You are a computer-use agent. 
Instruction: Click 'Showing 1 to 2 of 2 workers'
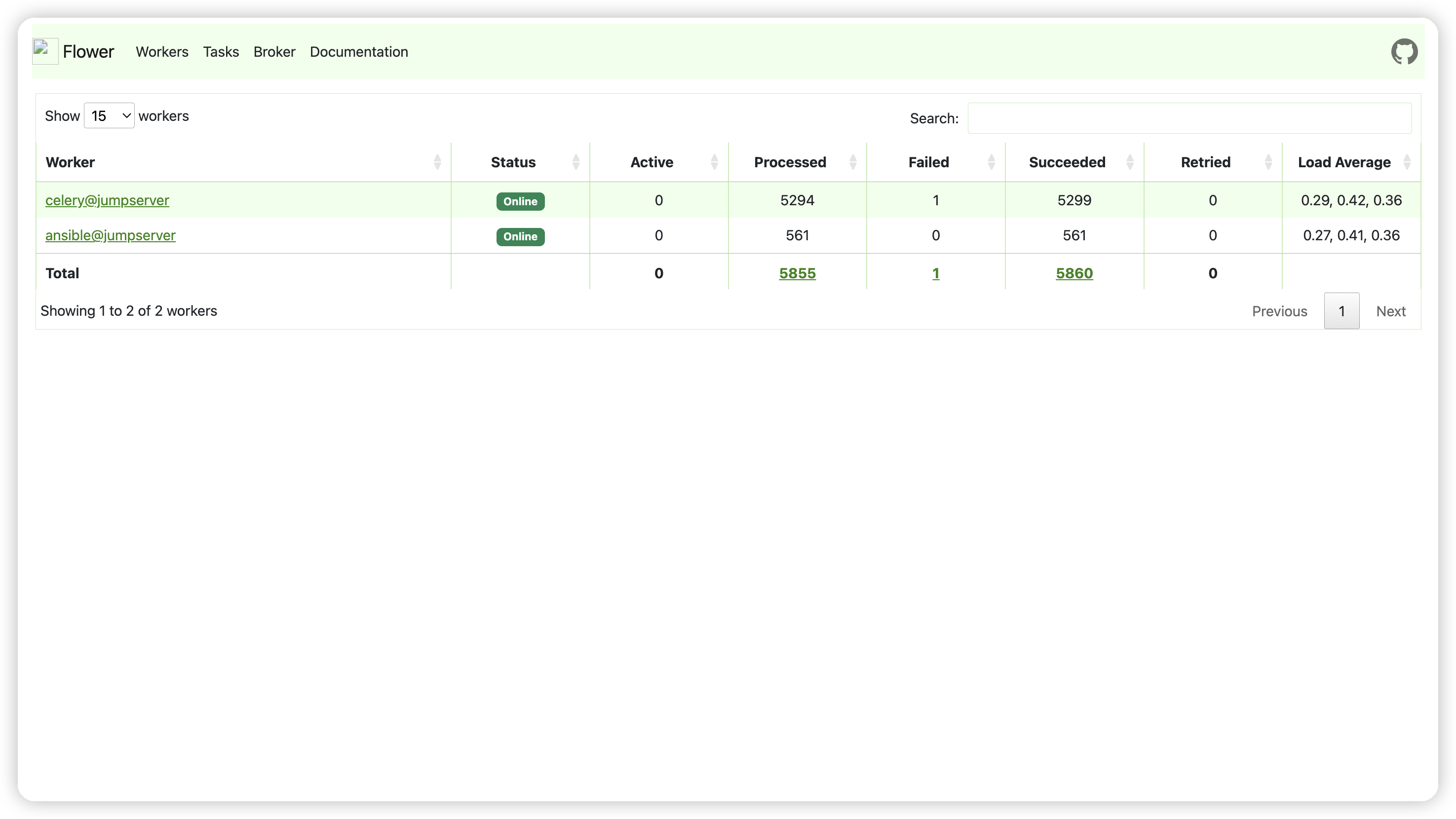tap(128, 311)
